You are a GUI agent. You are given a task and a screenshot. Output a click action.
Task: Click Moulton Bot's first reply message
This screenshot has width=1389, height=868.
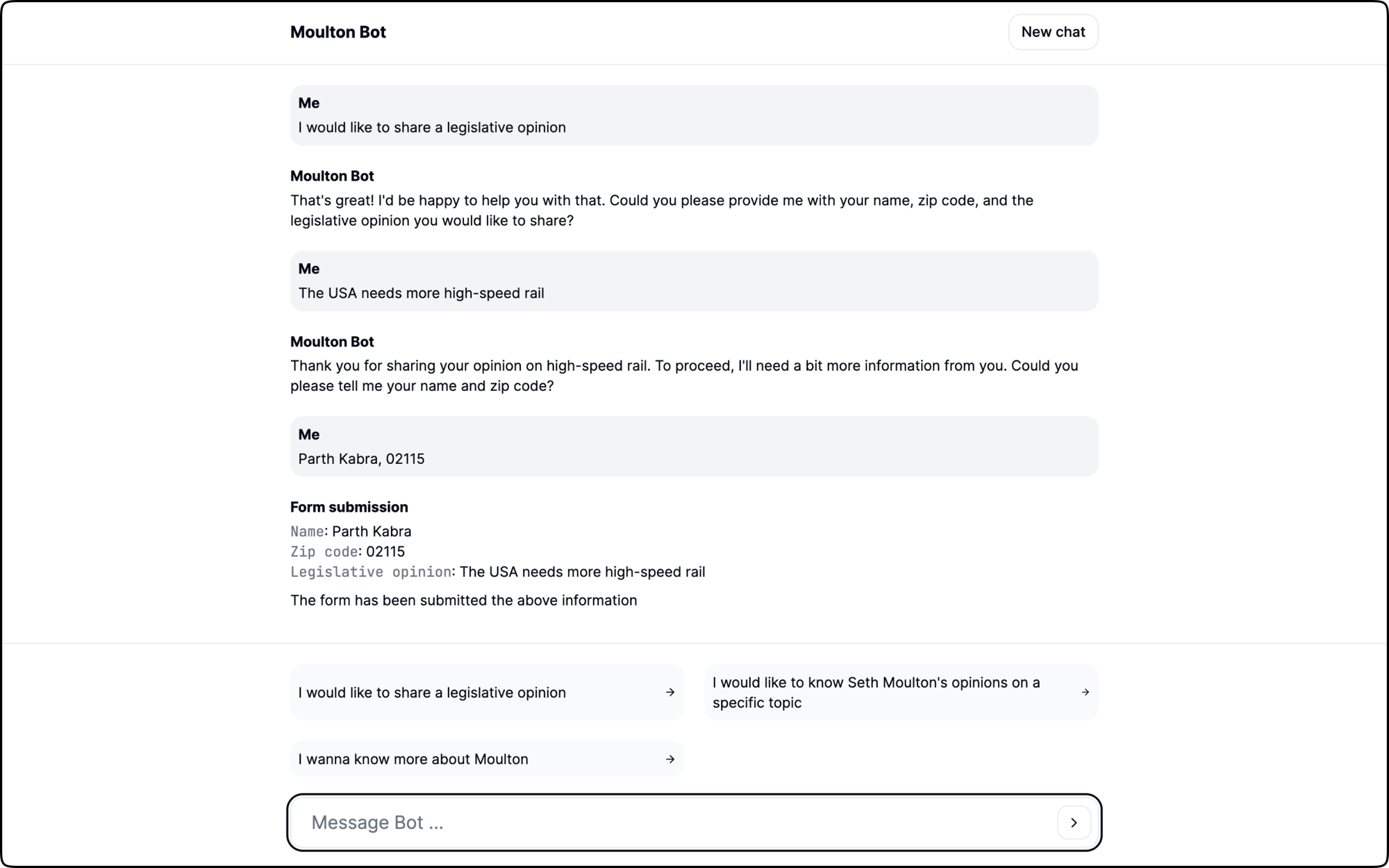(660, 210)
